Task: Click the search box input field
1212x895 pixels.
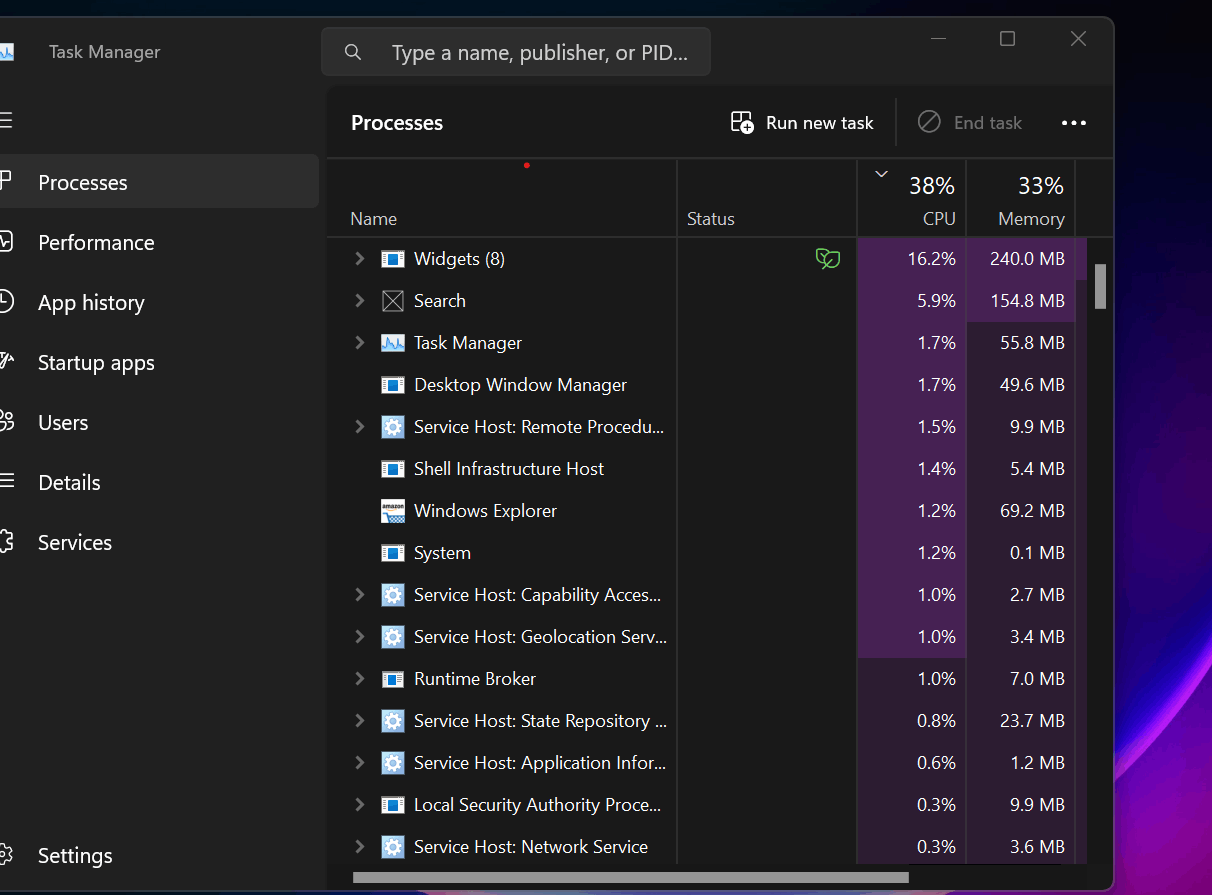Action: tap(516, 52)
